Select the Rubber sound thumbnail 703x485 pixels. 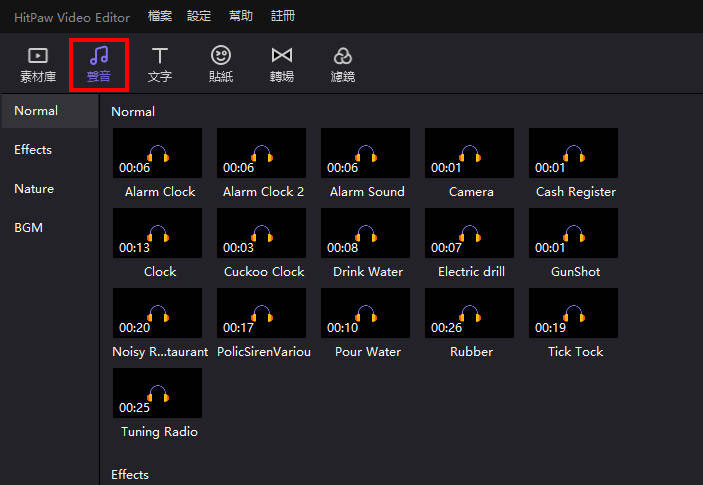coord(469,313)
